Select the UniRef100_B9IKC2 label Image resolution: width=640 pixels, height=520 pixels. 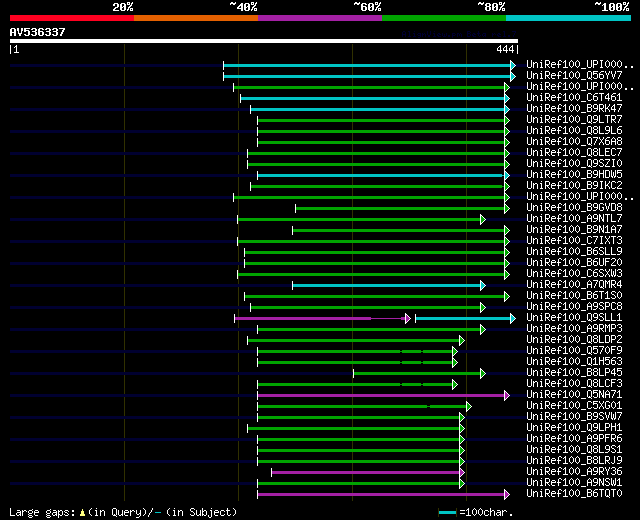tap(574, 186)
